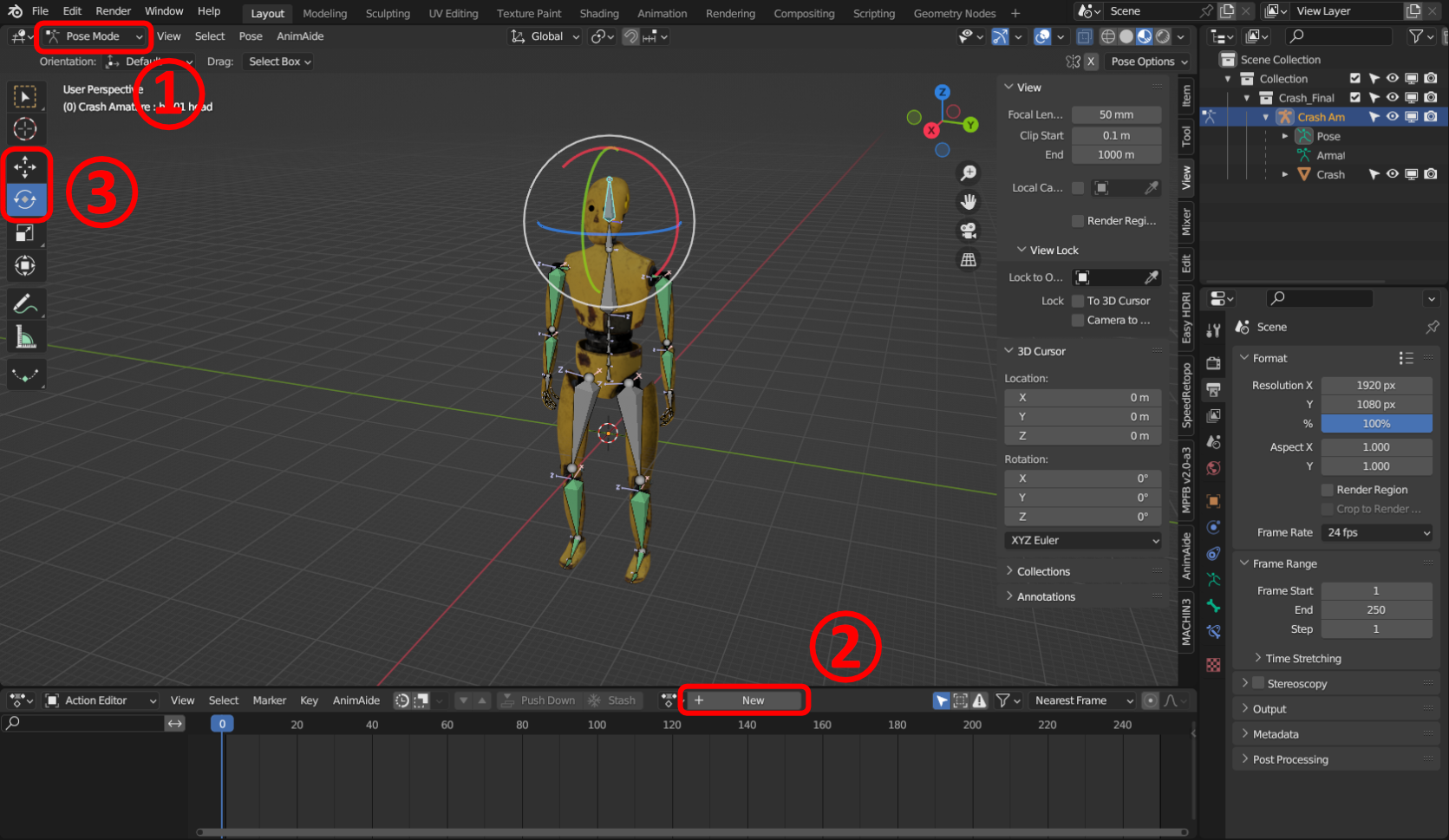Open the Frame Rate 24 fps dropdown

click(x=1377, y=532)
